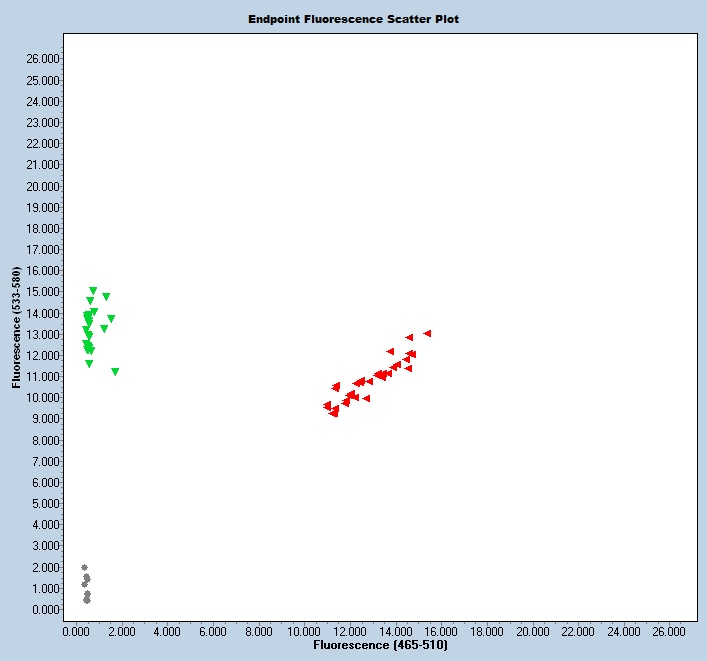Click the Endpoint Fluorescence Scatter Plot title
This screenshot has height=661, width=707.
pyautogui.click(x=354, y=19)
